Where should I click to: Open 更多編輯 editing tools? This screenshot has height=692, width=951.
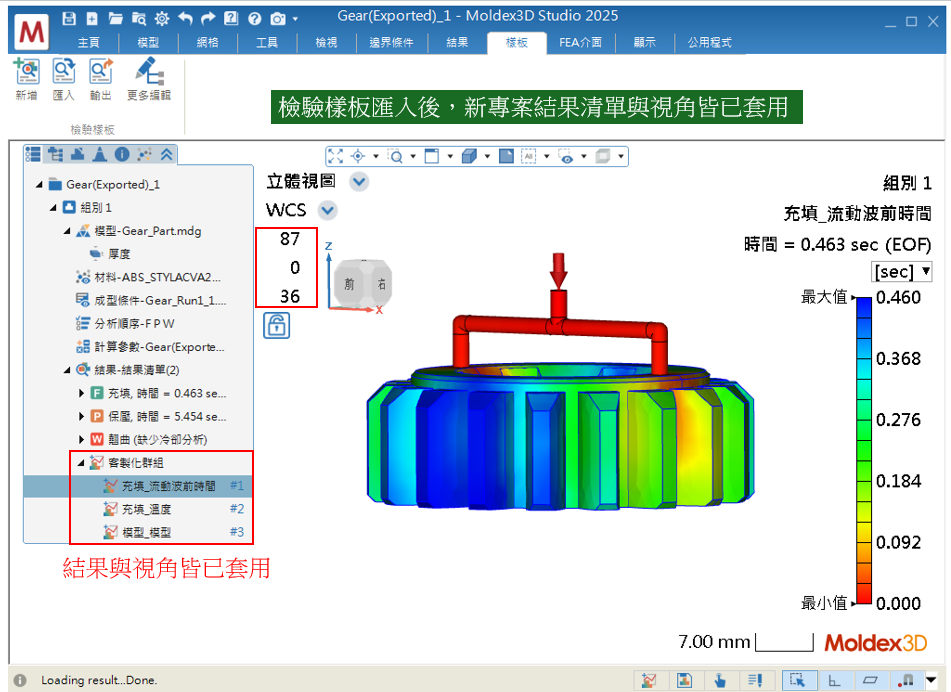tap(148, 73)
